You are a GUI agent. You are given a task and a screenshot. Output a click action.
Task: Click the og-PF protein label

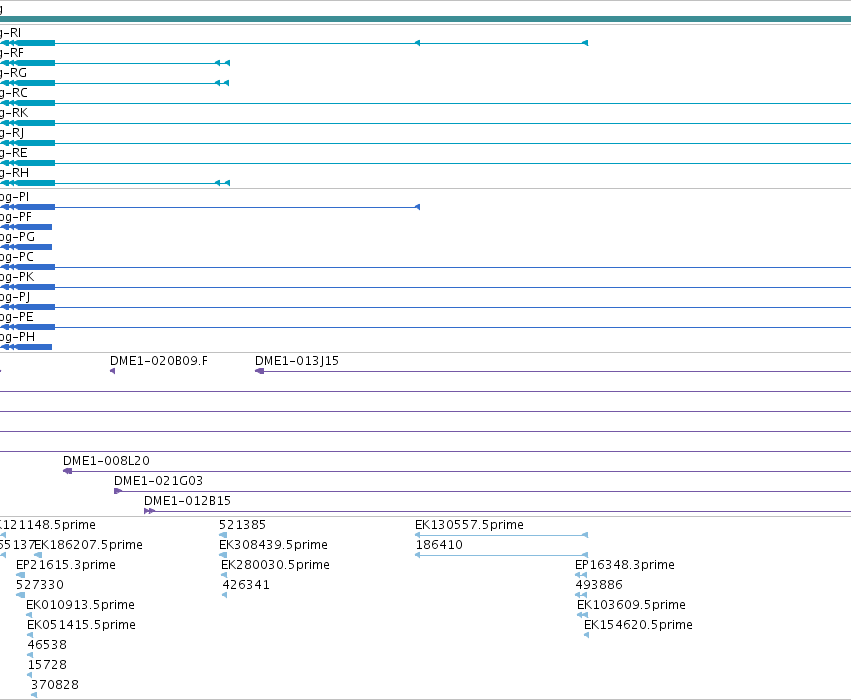point(16,217)
